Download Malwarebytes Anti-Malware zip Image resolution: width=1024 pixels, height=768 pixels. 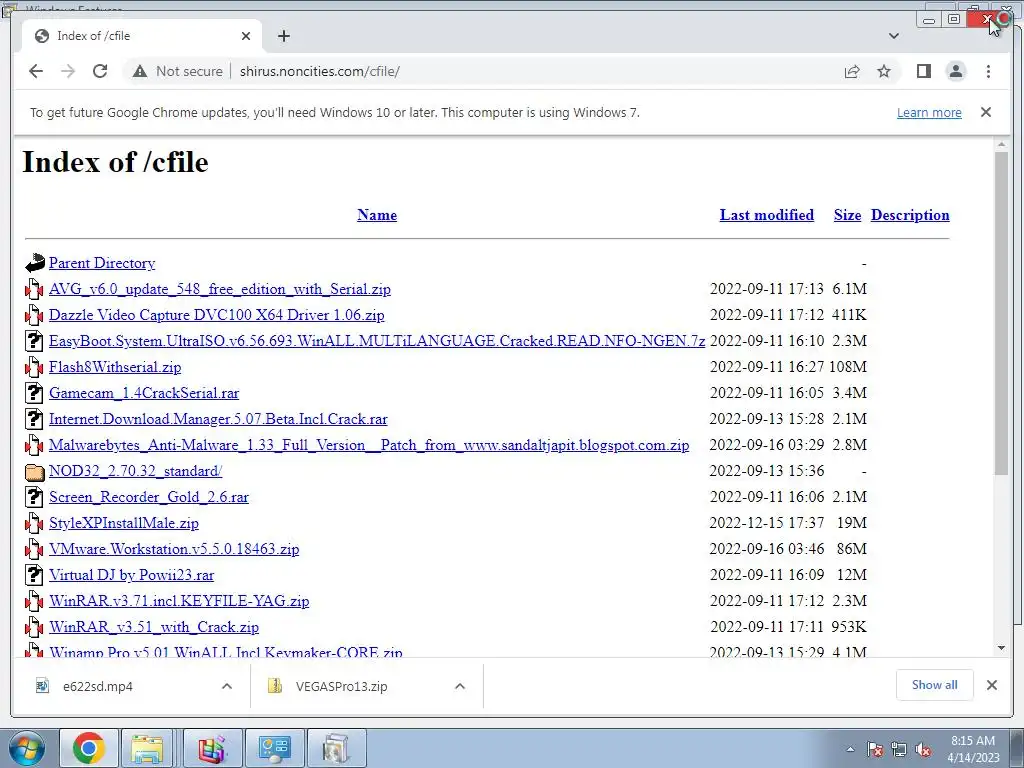[369, 445]
